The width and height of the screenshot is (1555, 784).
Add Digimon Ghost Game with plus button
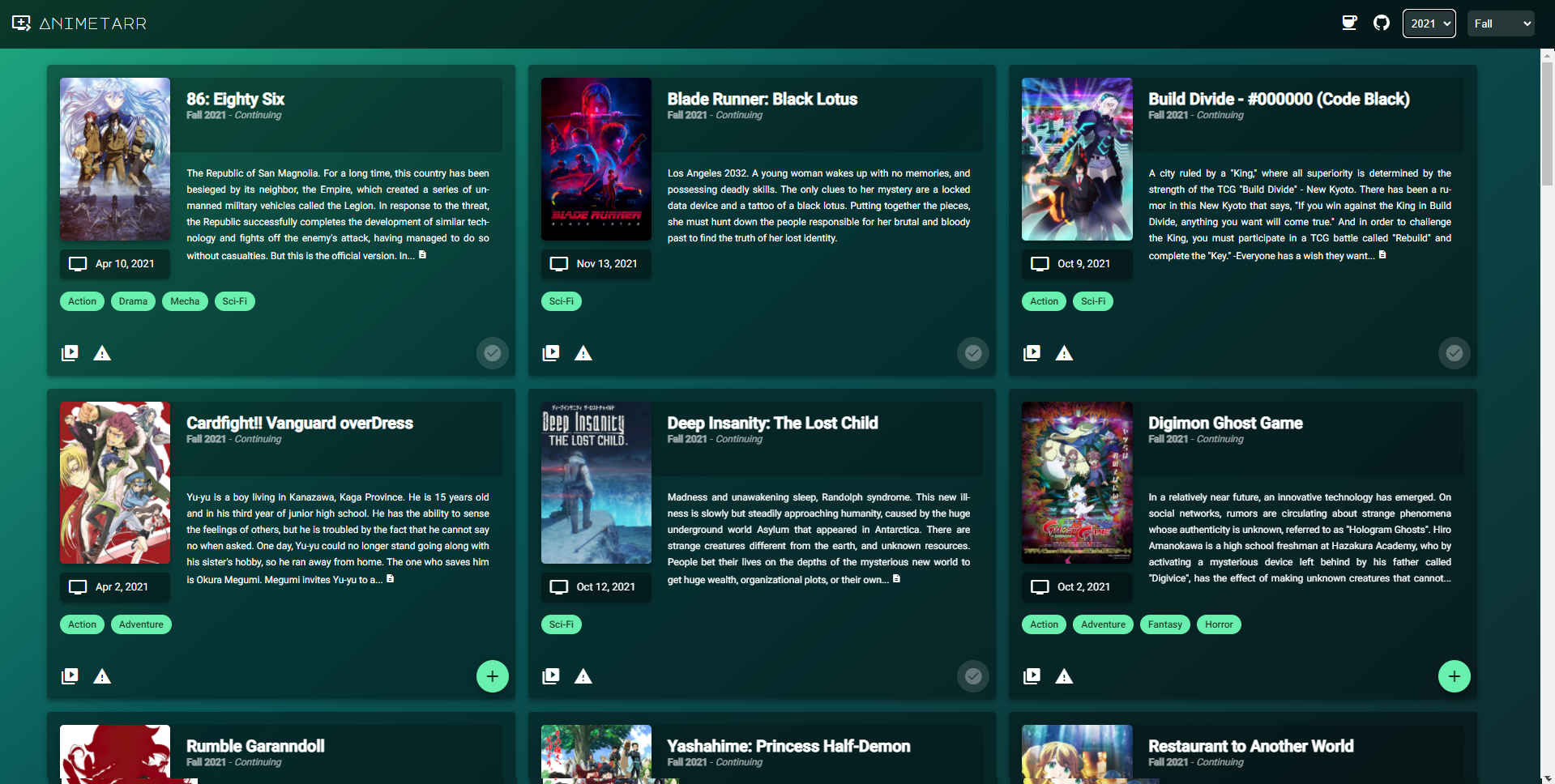pos(1455,676)
